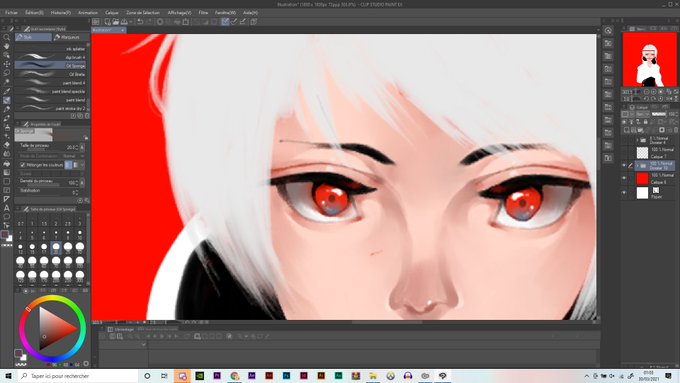
Task: Collapse the timeline track chevron
Action: coord(144,345)
